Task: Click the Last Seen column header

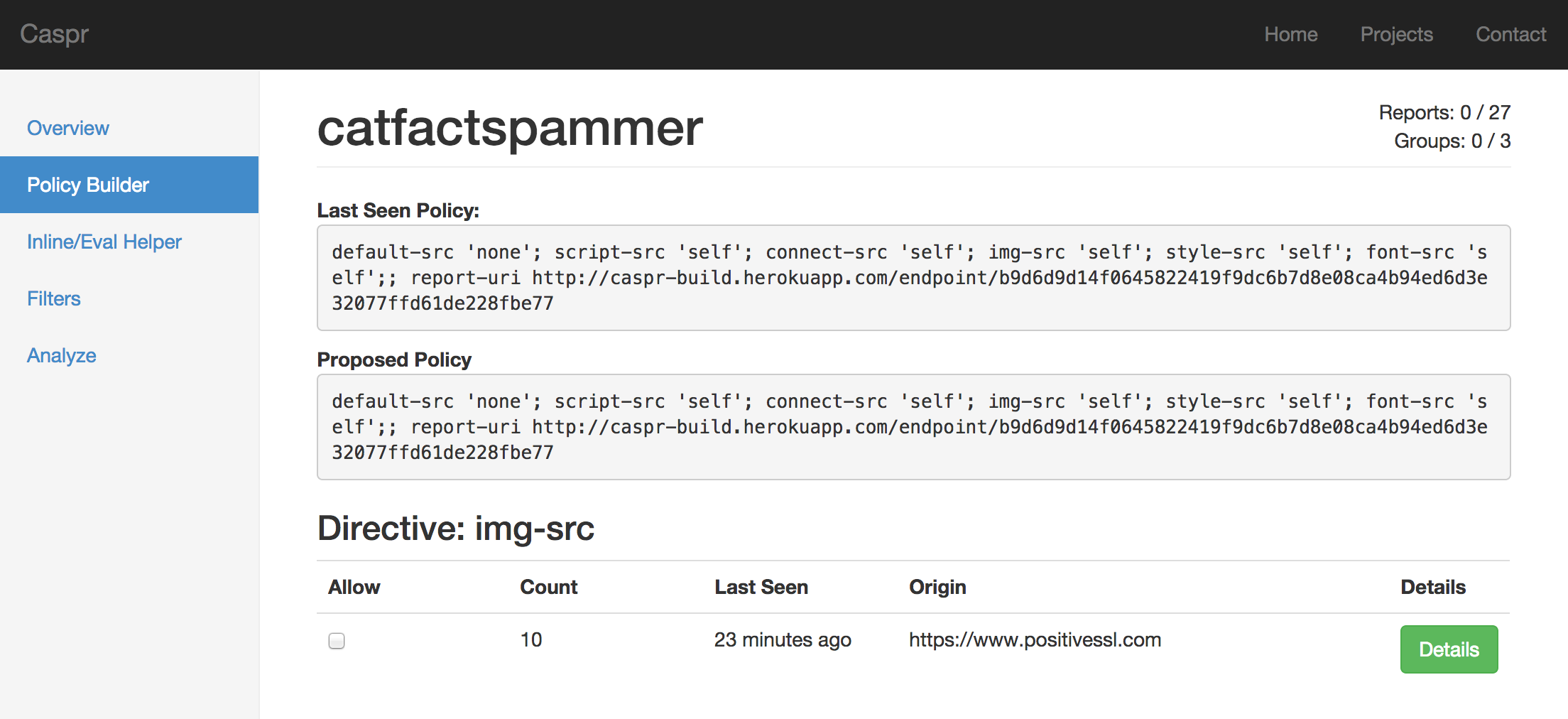Action: coord(761,587)
